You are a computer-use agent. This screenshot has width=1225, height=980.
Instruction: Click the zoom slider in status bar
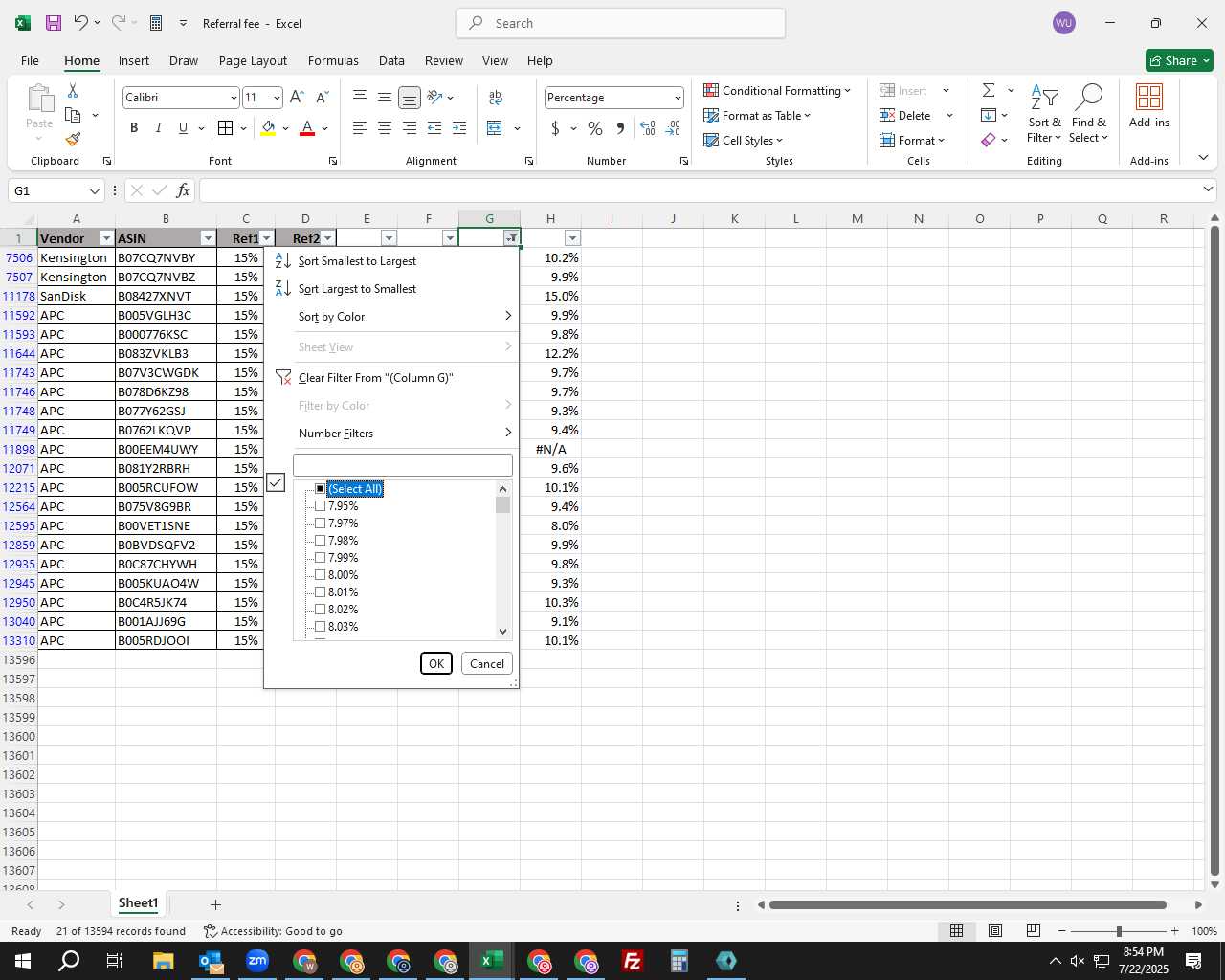(x=1118, y=931)
